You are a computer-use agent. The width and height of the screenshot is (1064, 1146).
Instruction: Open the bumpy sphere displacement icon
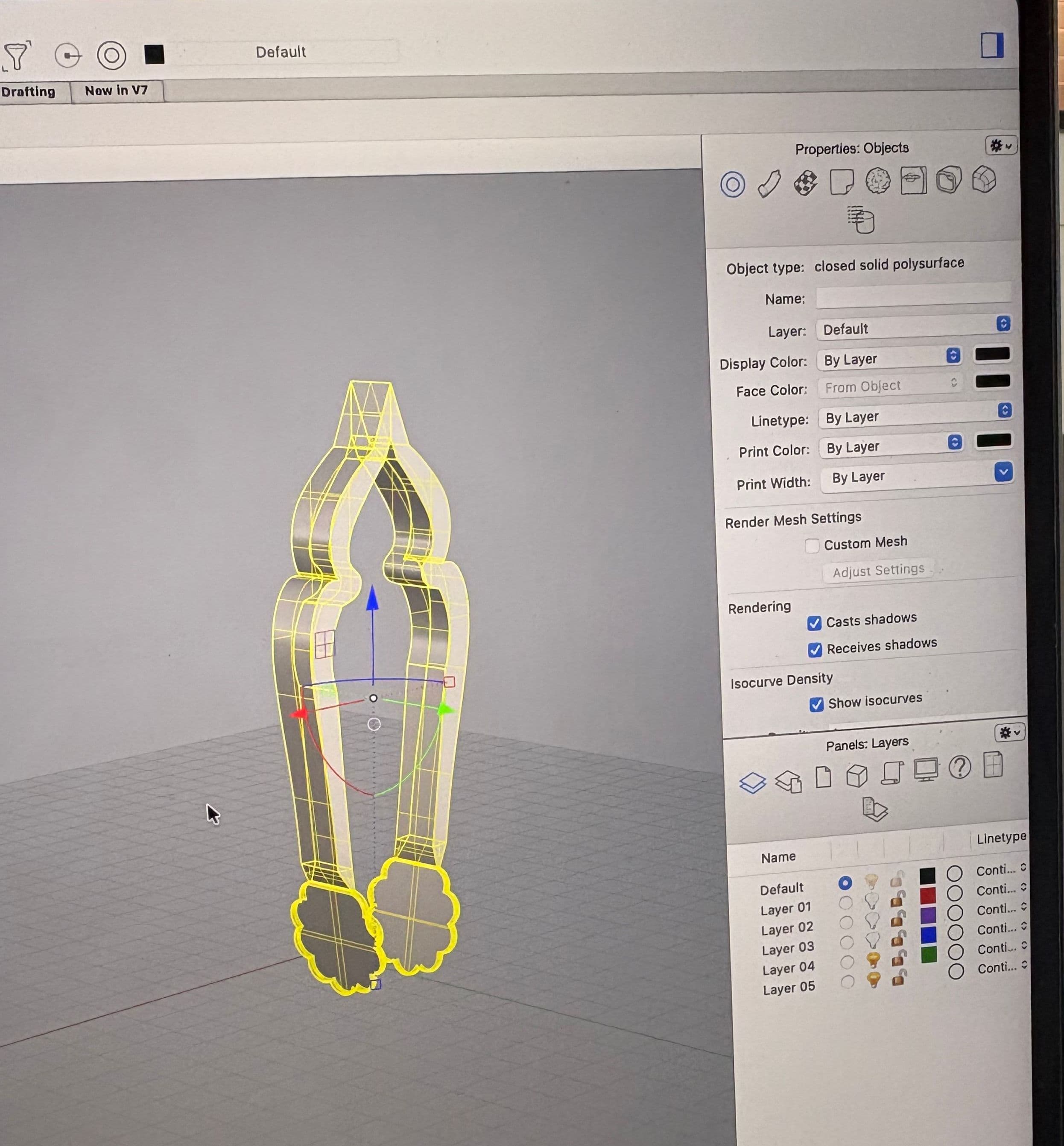pyautogui.click(x=878, y=181)
